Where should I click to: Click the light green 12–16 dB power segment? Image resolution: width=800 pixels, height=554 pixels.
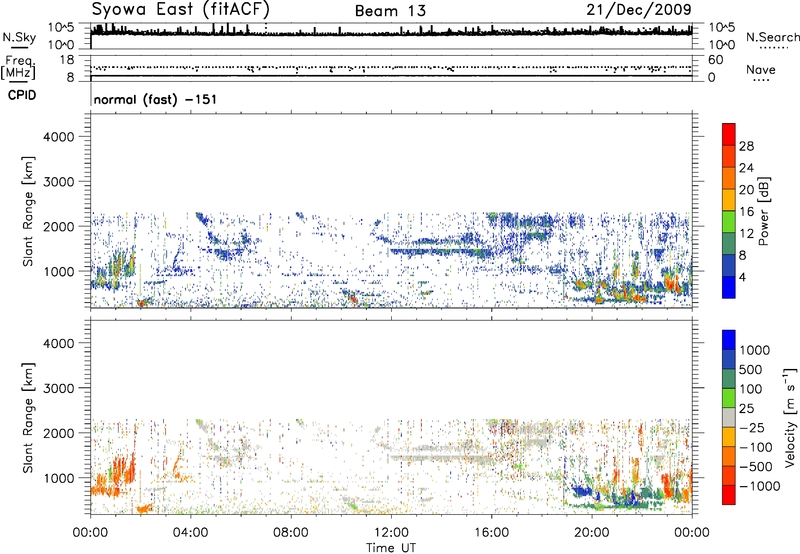729,222
